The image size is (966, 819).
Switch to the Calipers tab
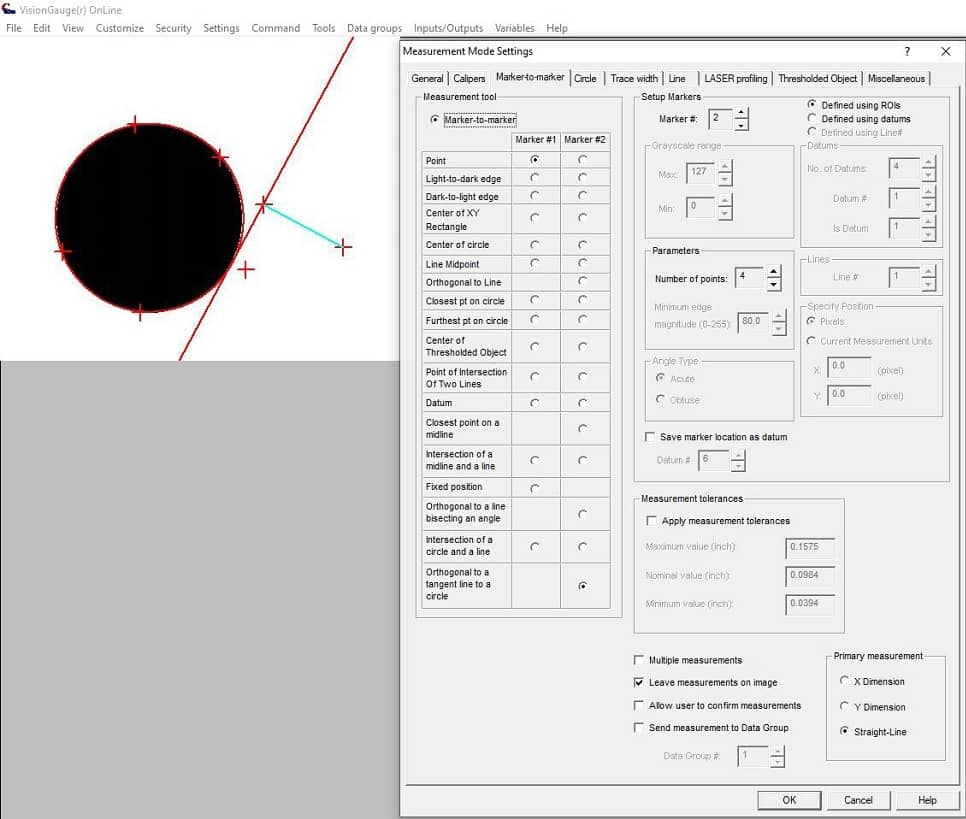pos(469,78)
